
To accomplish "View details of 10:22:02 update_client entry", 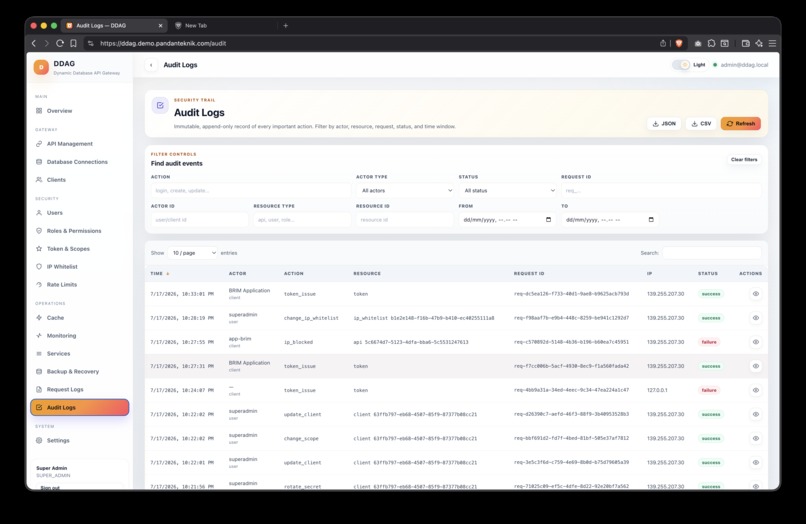I will click(756, 414).
